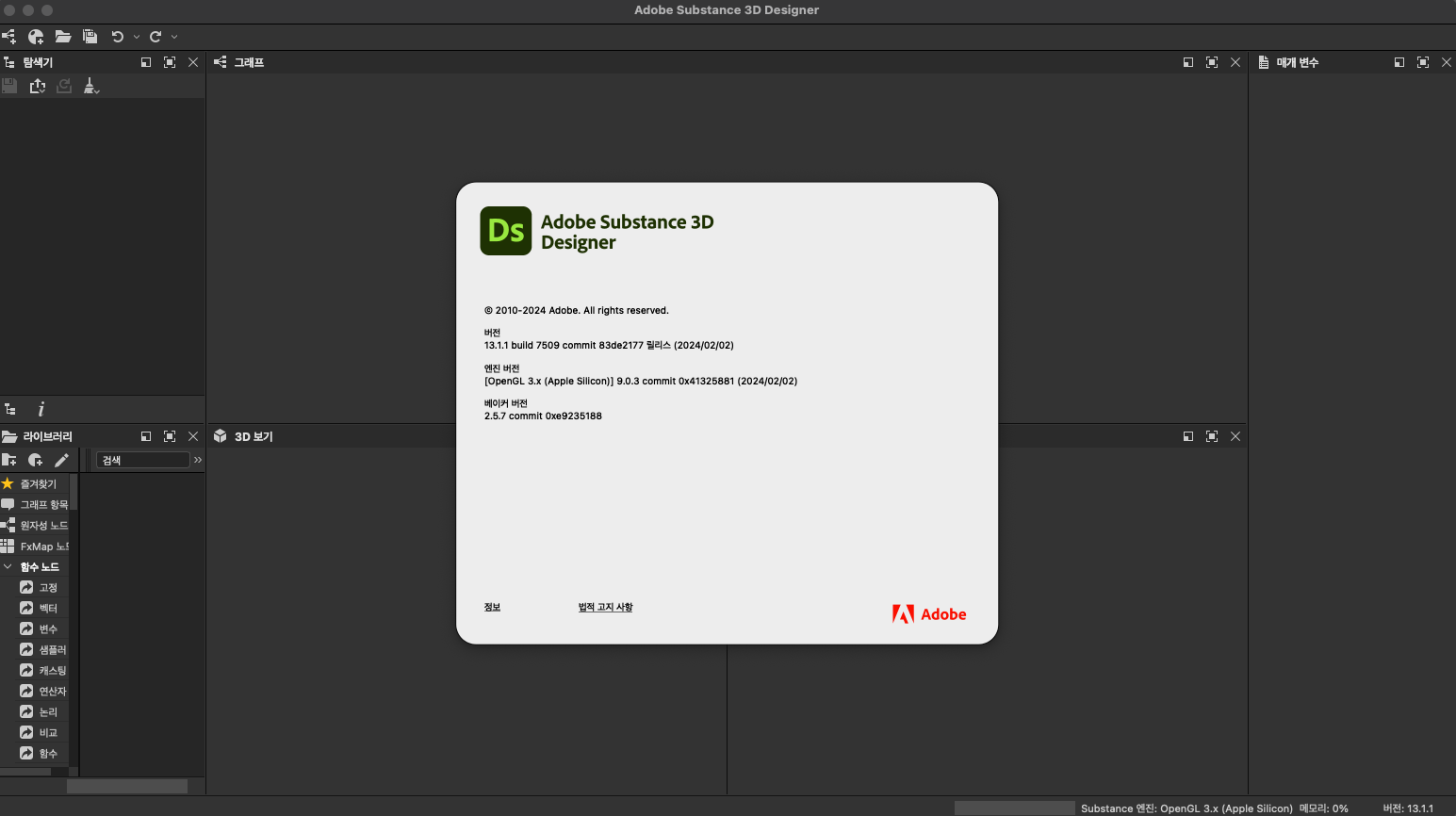Click the 검색 search field in the Library
Screen dimensions: 1456x816
[x=143, y=460]
